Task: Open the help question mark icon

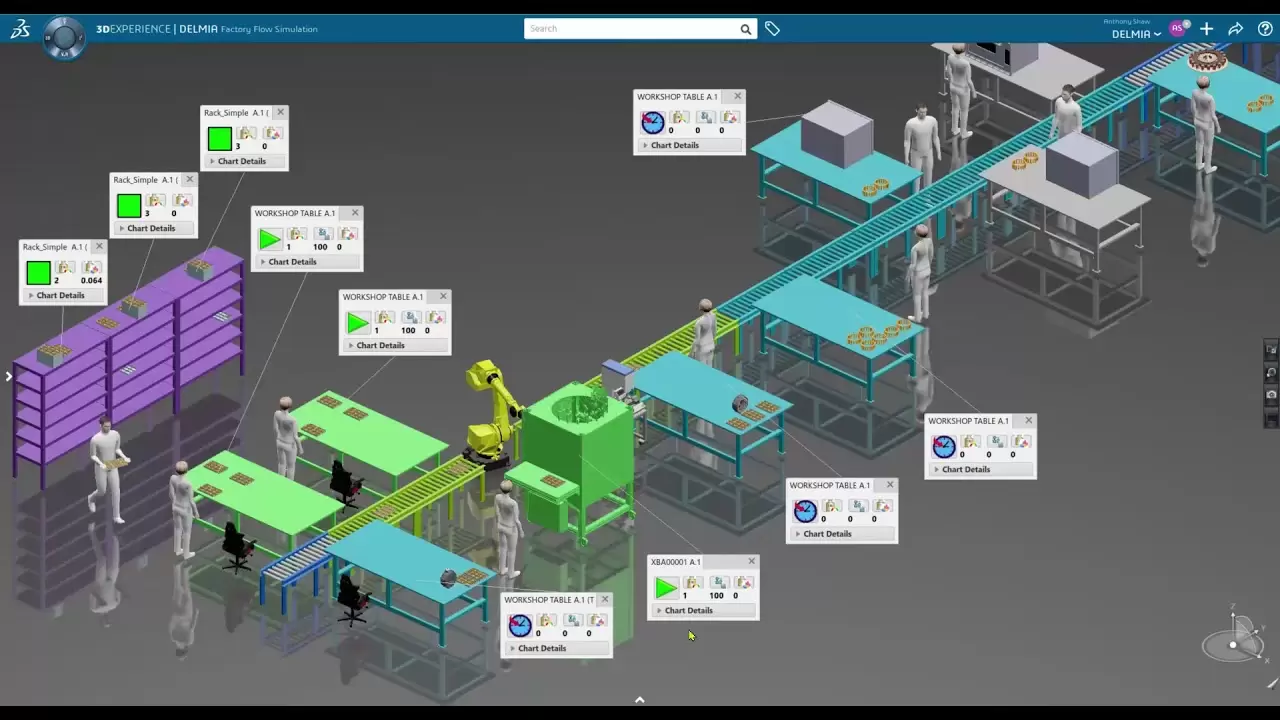Action: pos(1265,29)
